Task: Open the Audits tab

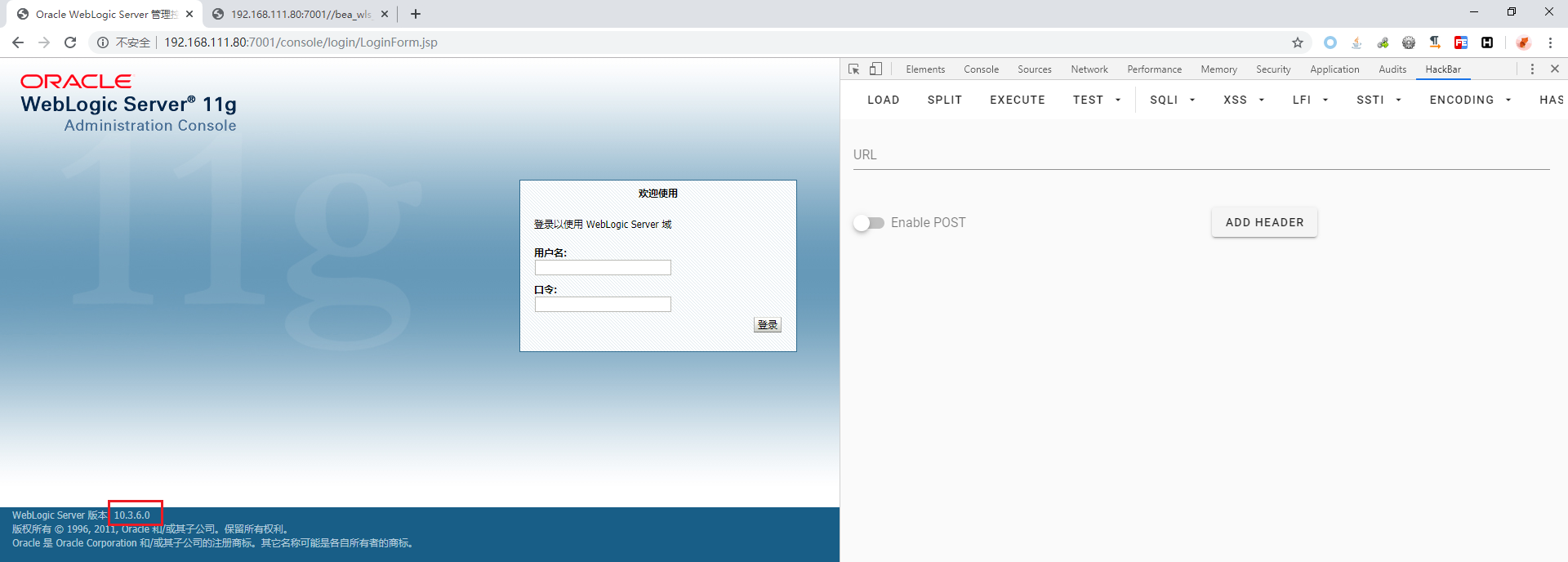Action: point(1392,69)
